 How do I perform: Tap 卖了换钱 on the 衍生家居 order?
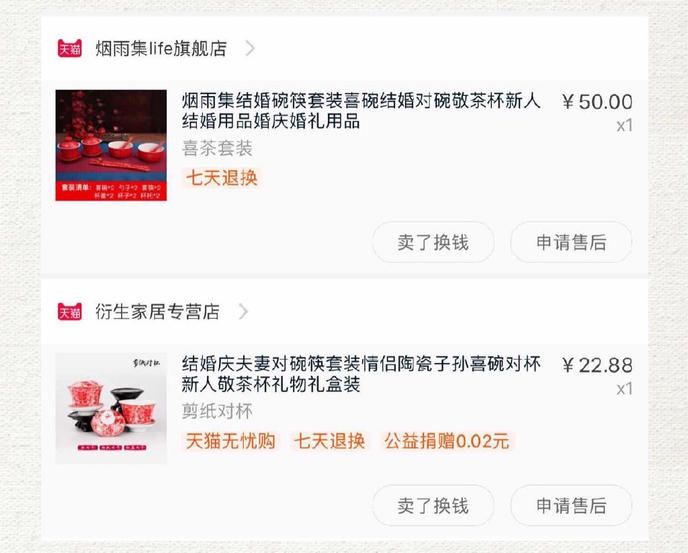[433, 506]
